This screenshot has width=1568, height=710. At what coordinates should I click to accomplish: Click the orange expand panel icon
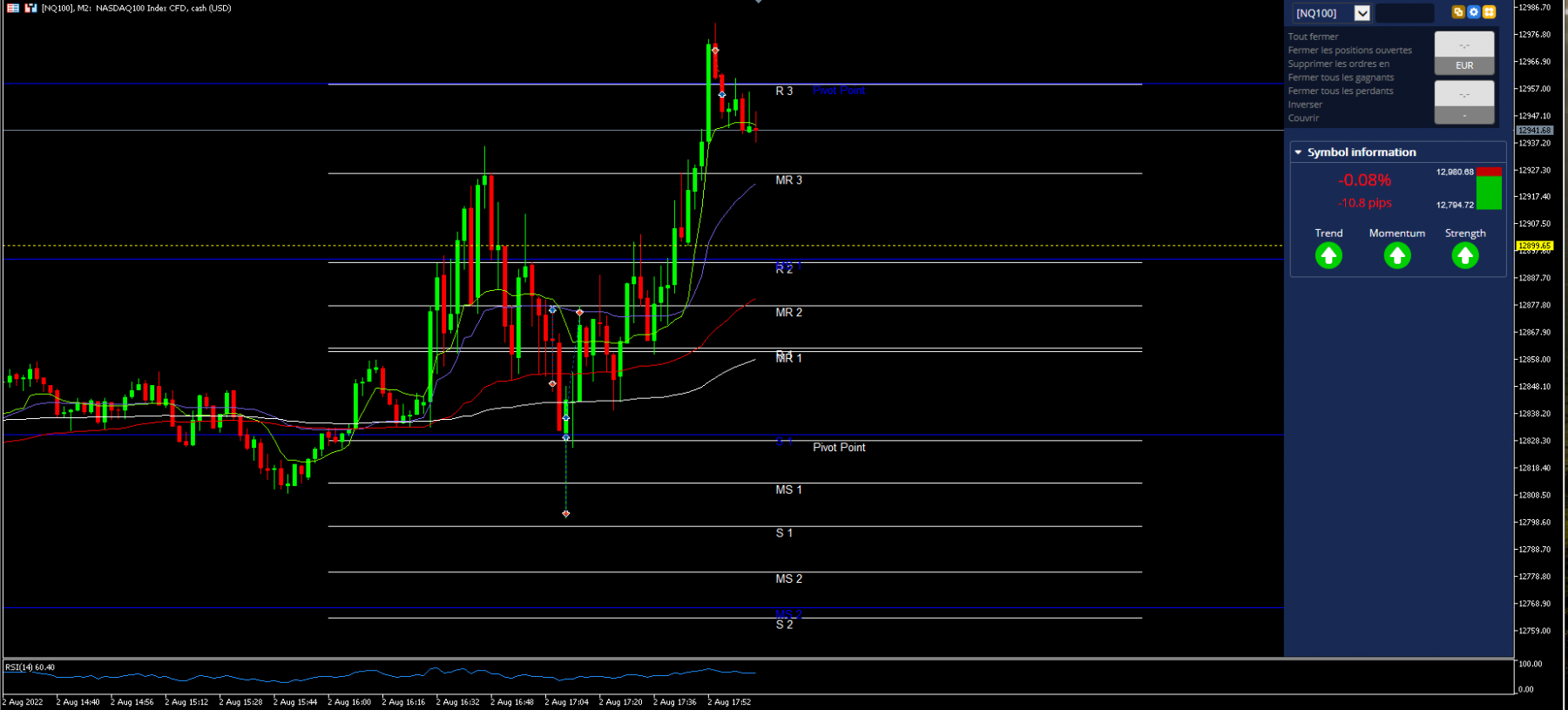[x=1490, y=12]
